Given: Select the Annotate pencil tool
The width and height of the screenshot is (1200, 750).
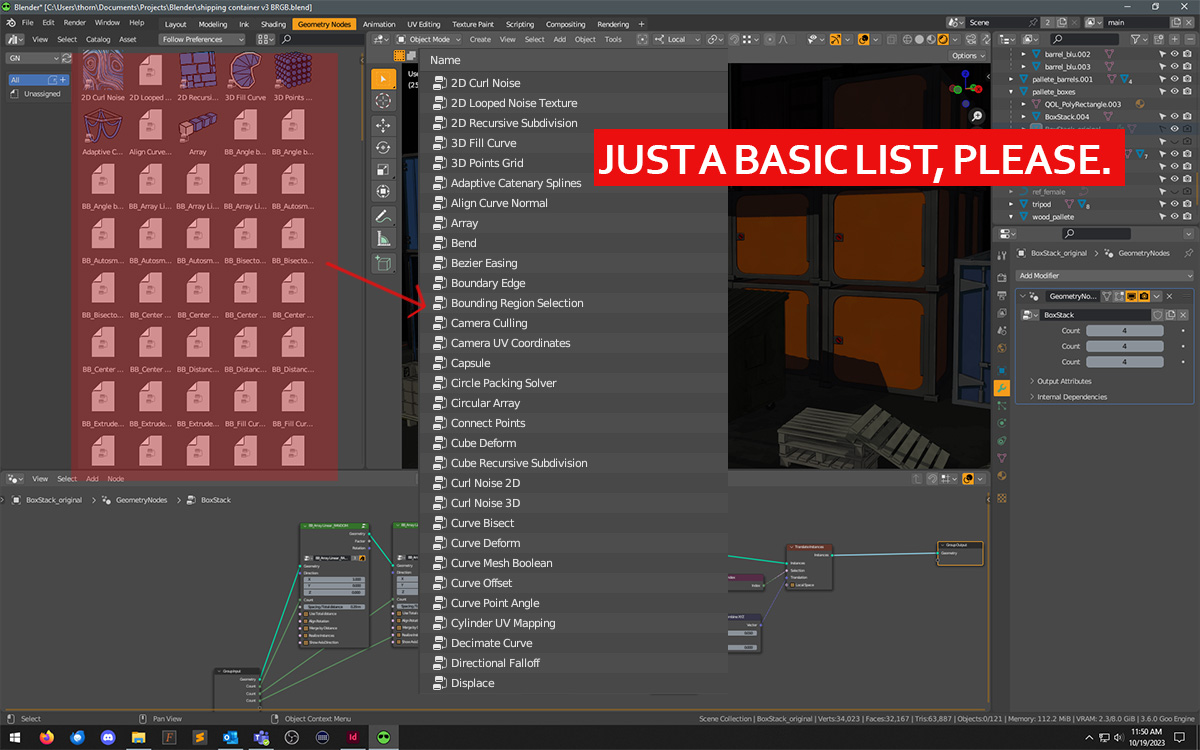Looking at the screenshot, I should [383, 216].
